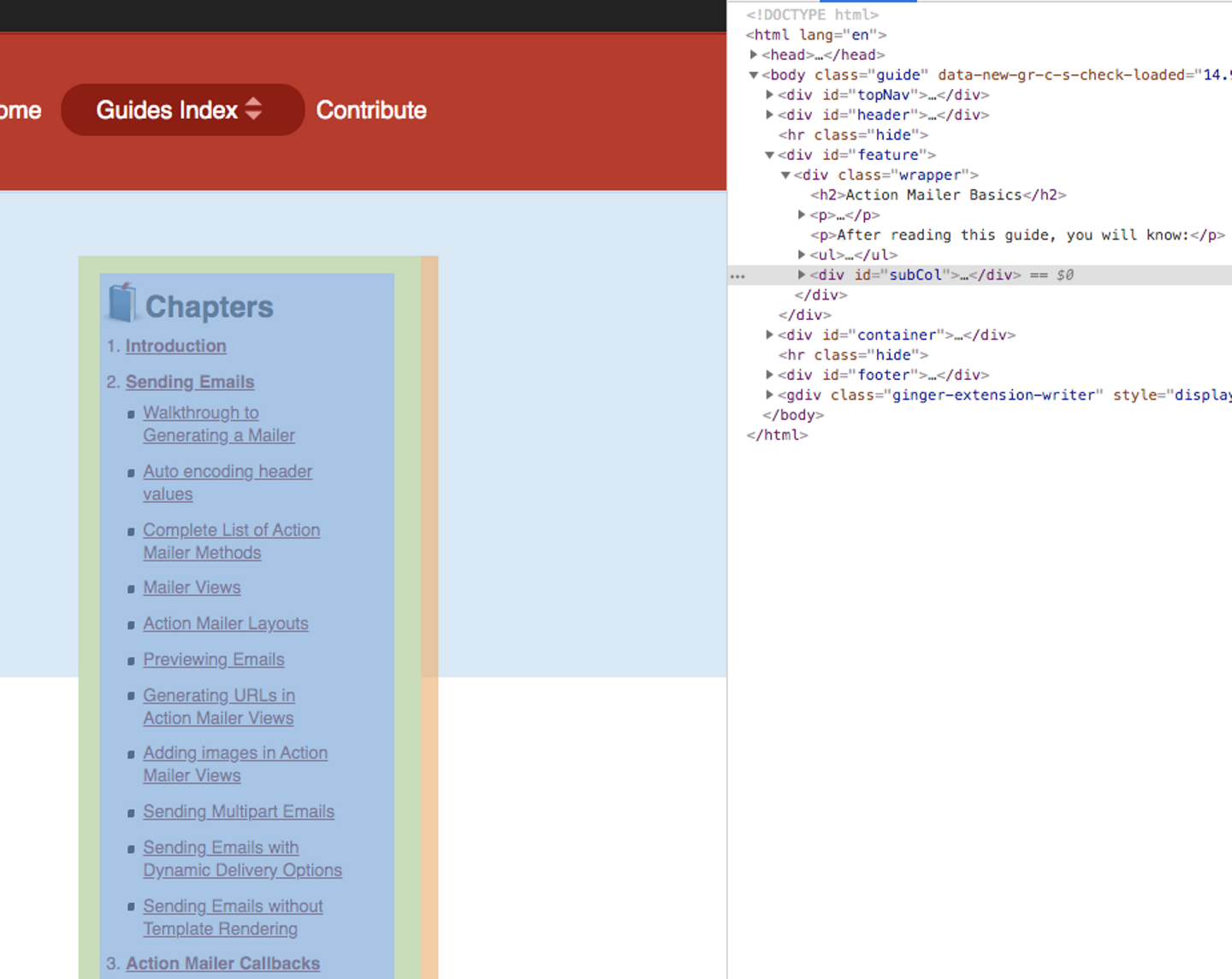Open the Action Mailer Layouts link

click(x=226, y=624)
